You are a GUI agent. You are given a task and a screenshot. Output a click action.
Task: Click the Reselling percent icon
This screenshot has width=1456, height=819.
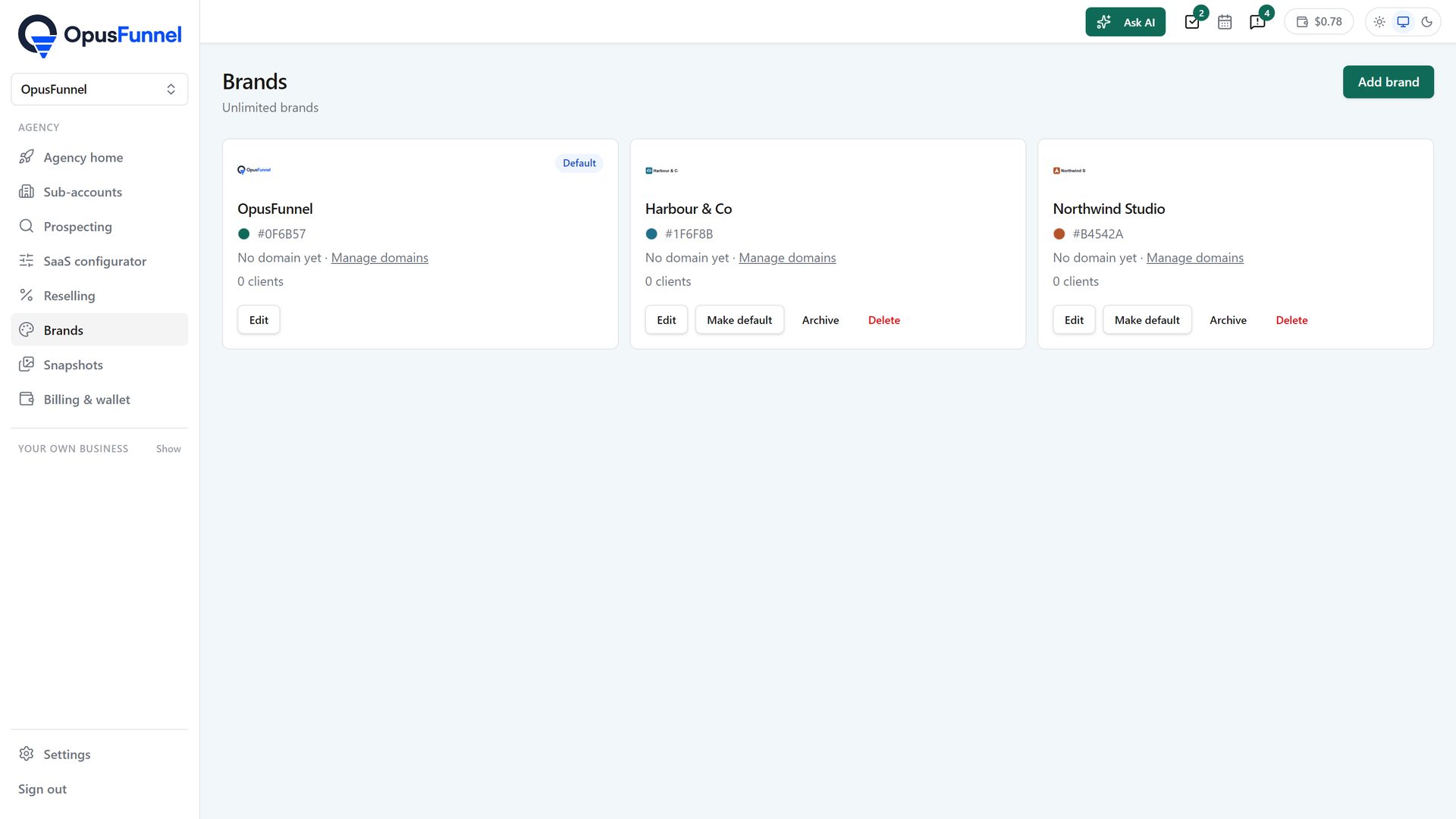[27, 295]
